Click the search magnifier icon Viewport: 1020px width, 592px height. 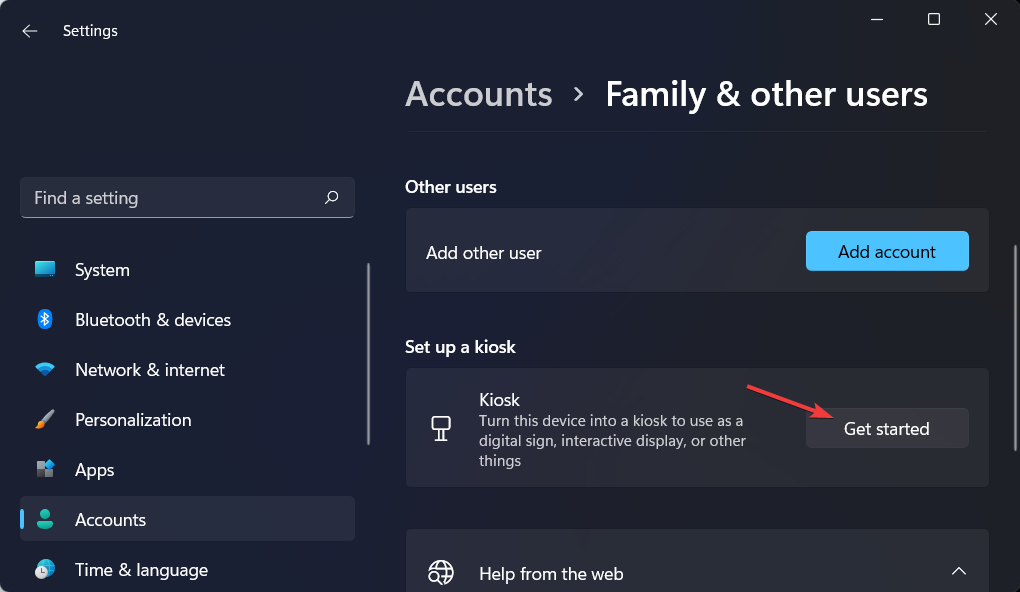tap(332, 198)
